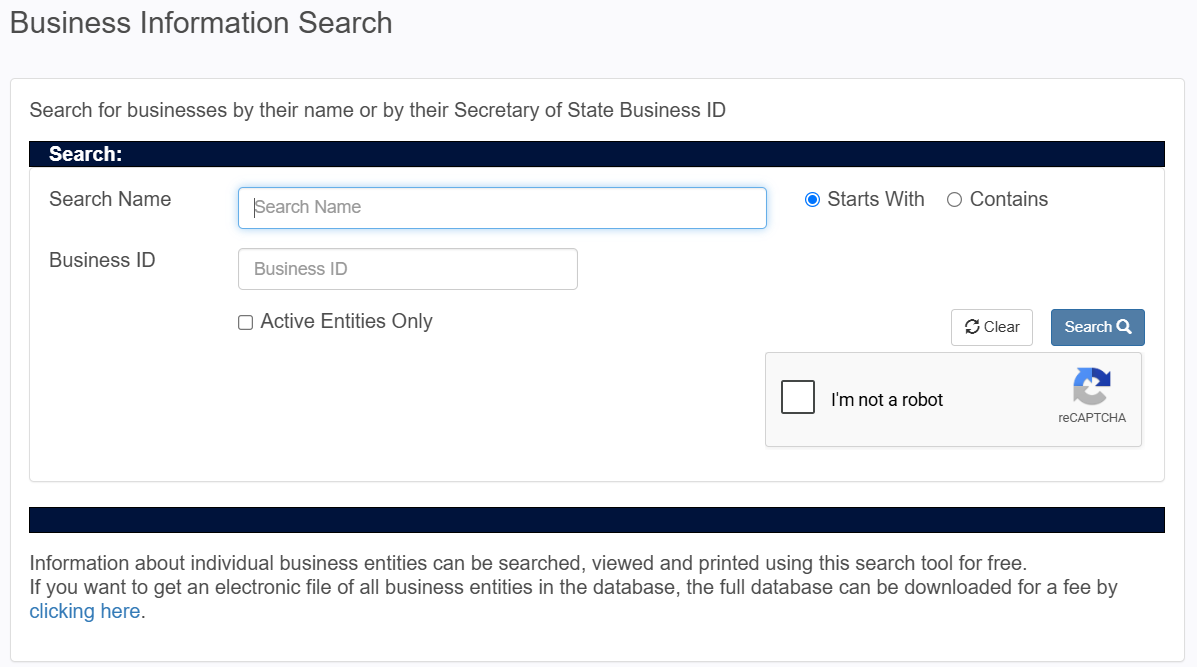Click the refresh icon on Clear button
Viewport: 1197px width, 667px height.
[972, 327]
